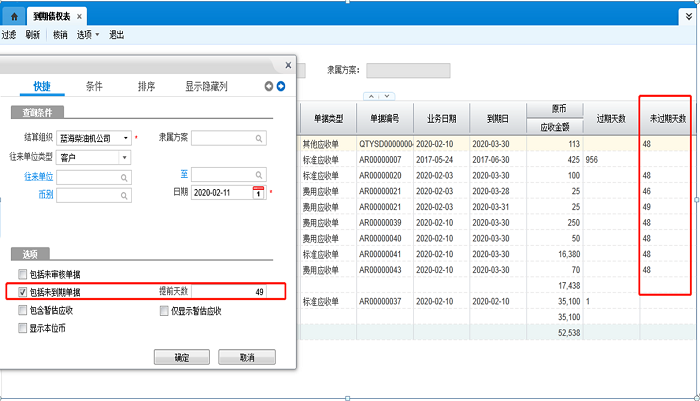Click search icon in 往来单位 field
Viewport: 700px width, 401px height.
[124, 176]
